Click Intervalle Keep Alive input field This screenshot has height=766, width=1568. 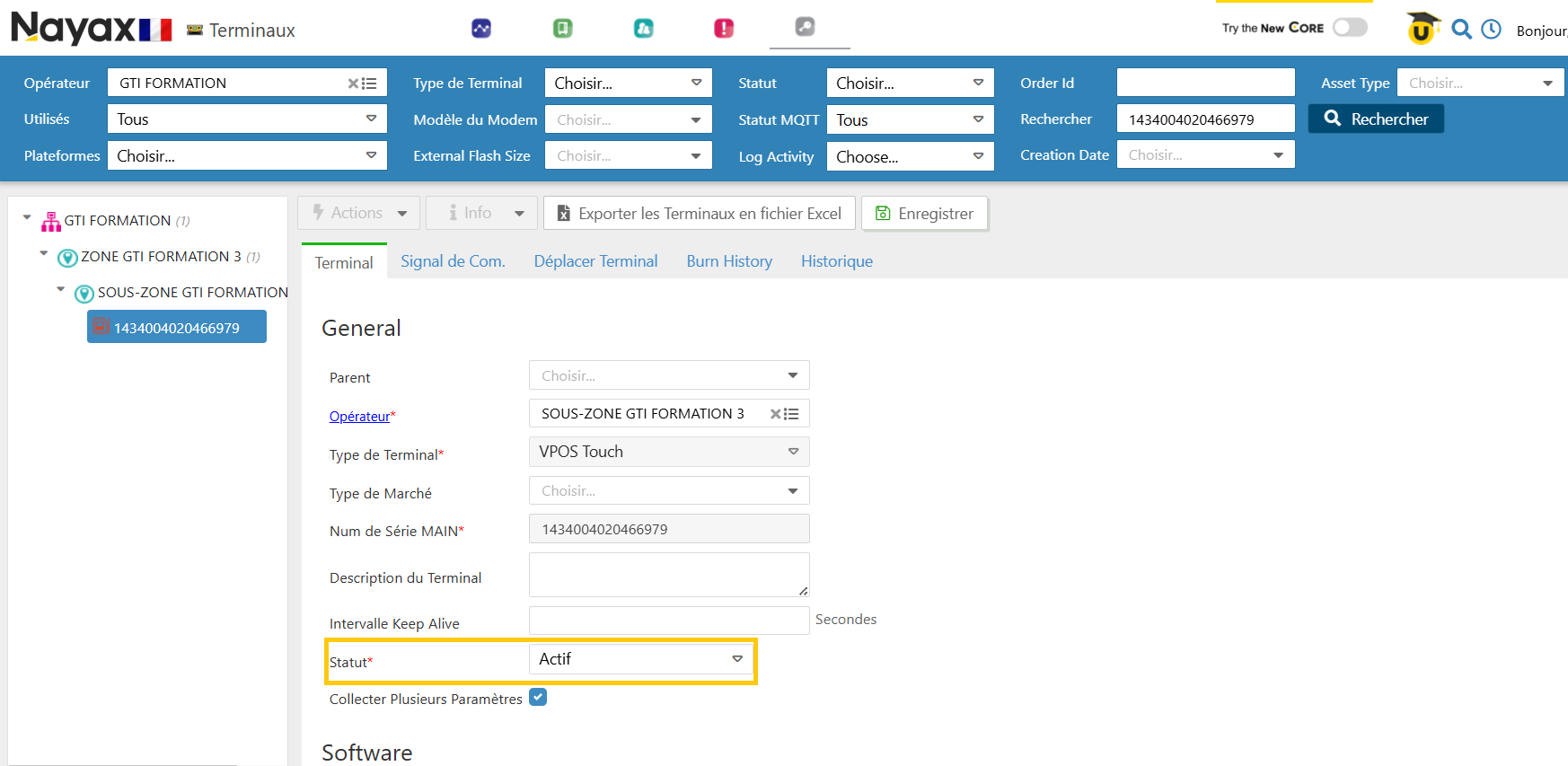click(669, 621)
